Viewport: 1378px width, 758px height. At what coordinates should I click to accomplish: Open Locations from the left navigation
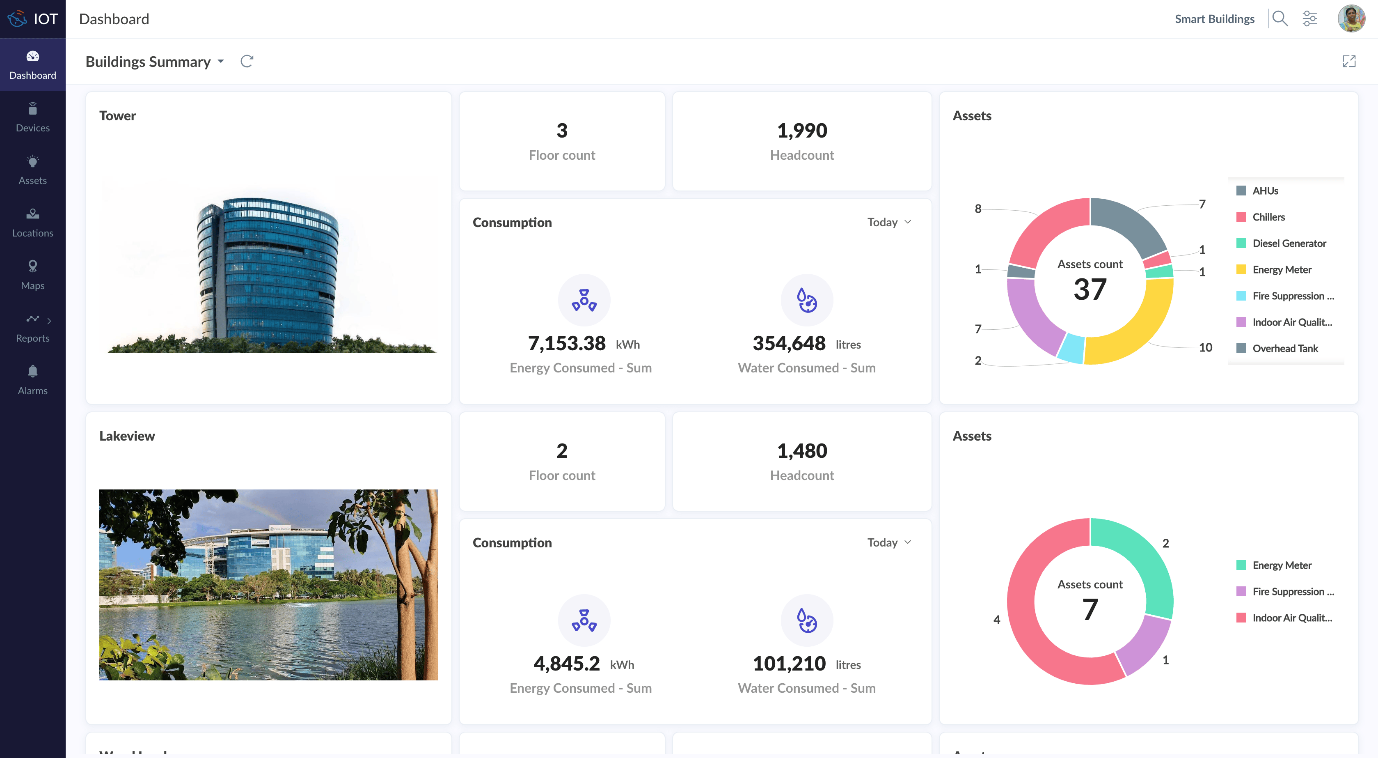point(32,222)
